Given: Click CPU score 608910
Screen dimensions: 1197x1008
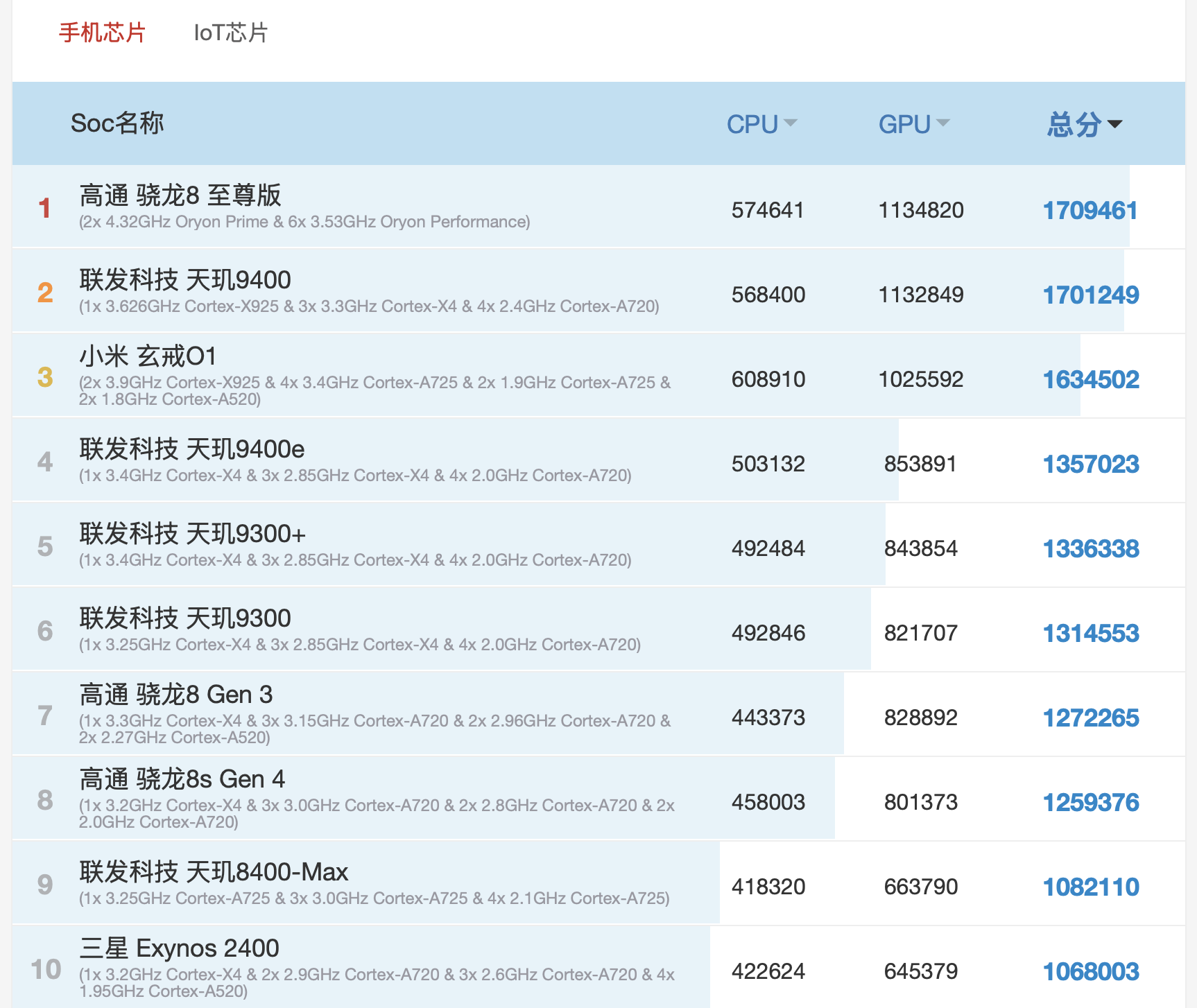Looking at the screenshot, I should click(768, 379).
